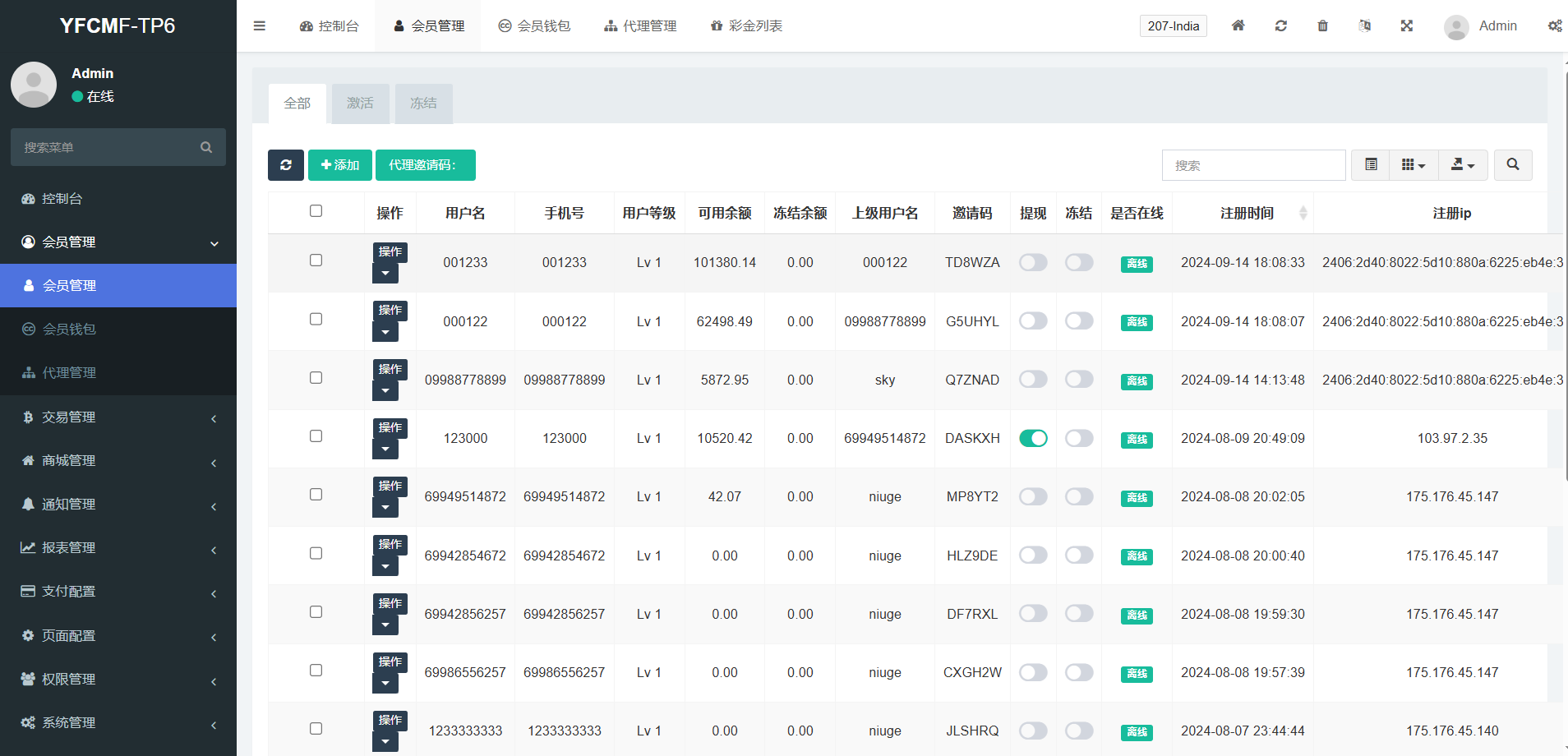Disable withdrawal toggle for user 123000
The image size is (1568, 756).
(1033, 438)
